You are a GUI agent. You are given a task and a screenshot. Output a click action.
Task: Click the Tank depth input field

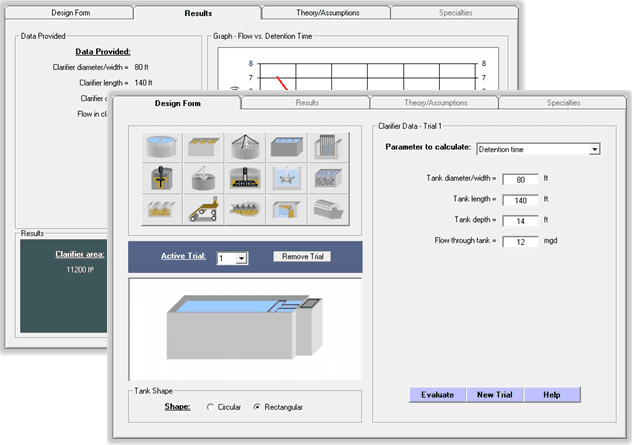point(520,221)
